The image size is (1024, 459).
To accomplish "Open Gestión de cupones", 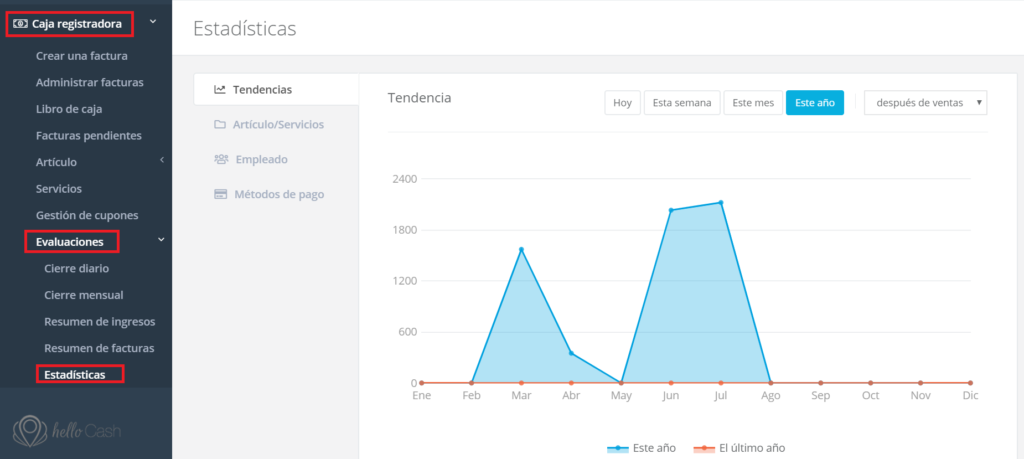I will 87,215.
